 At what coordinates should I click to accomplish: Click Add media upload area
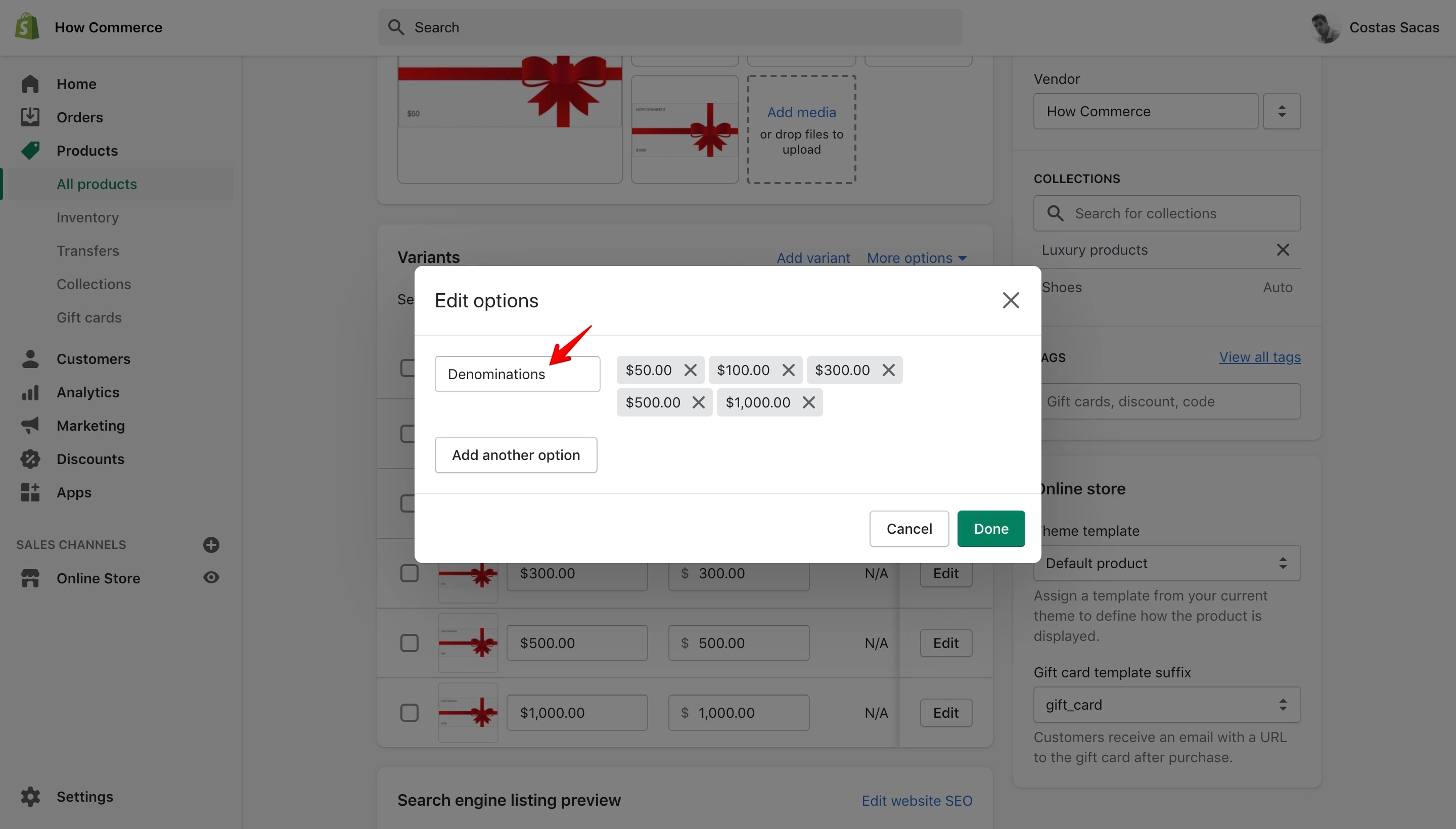(801, 130)
